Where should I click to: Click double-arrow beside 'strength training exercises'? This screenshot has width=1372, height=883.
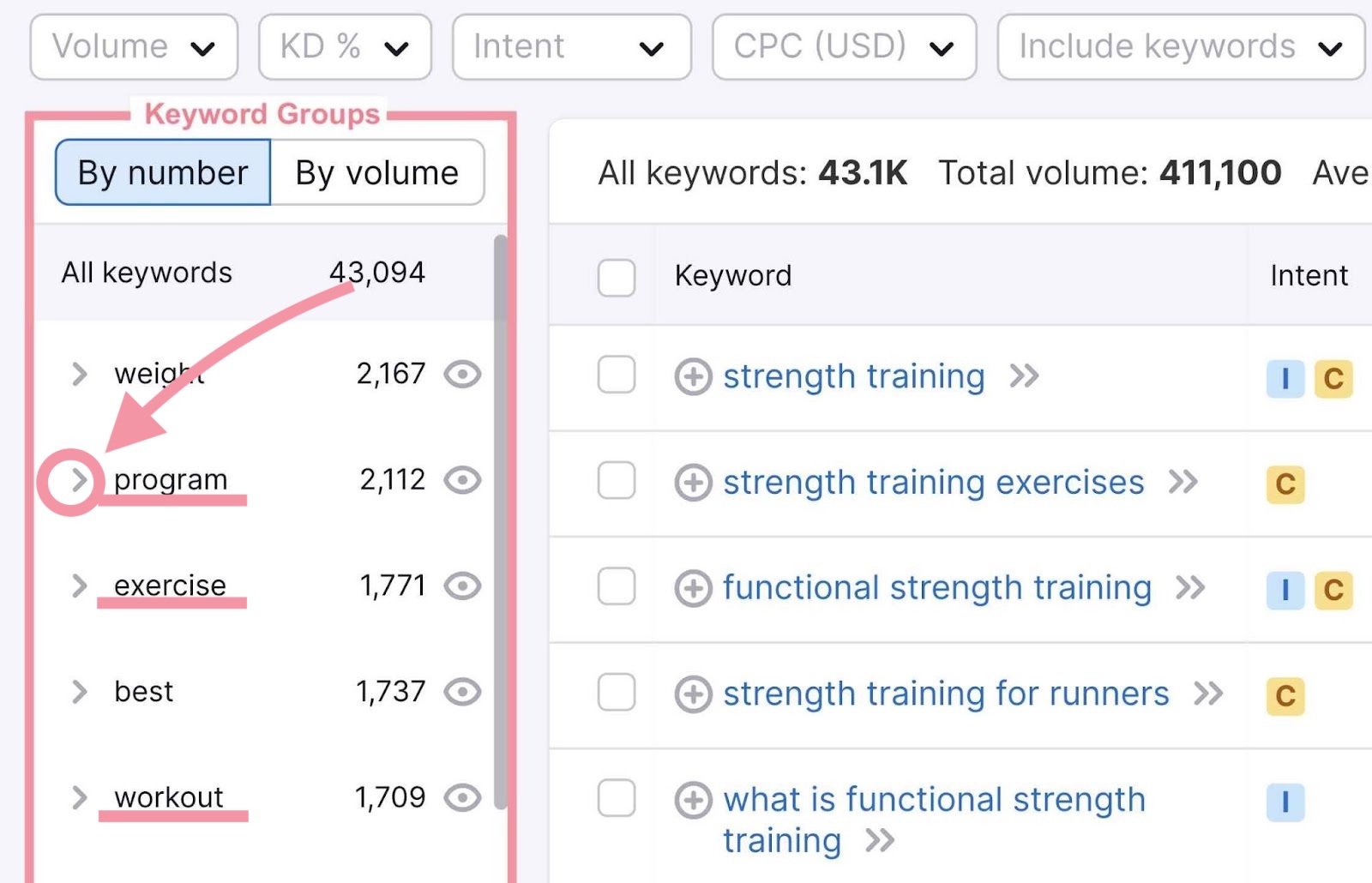point(1183,482)
